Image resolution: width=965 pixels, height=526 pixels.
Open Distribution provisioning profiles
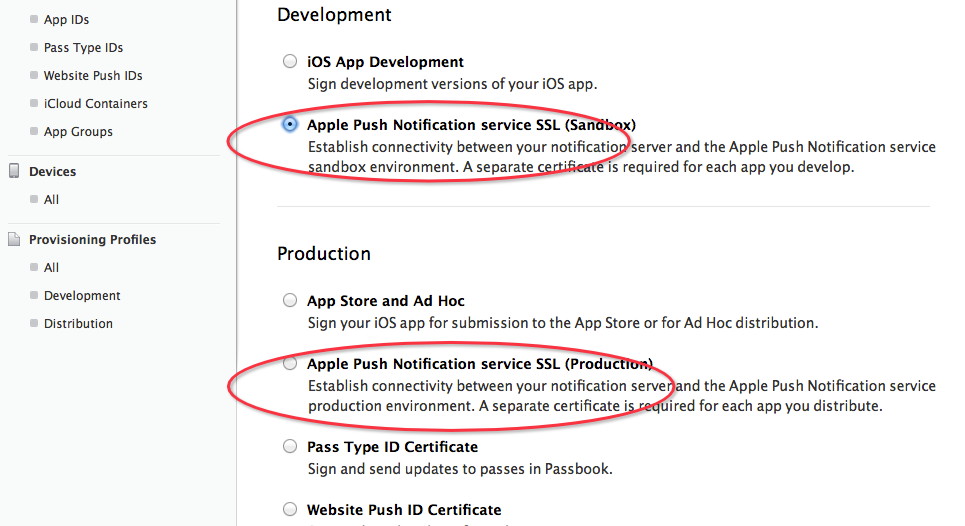[78, 324]
